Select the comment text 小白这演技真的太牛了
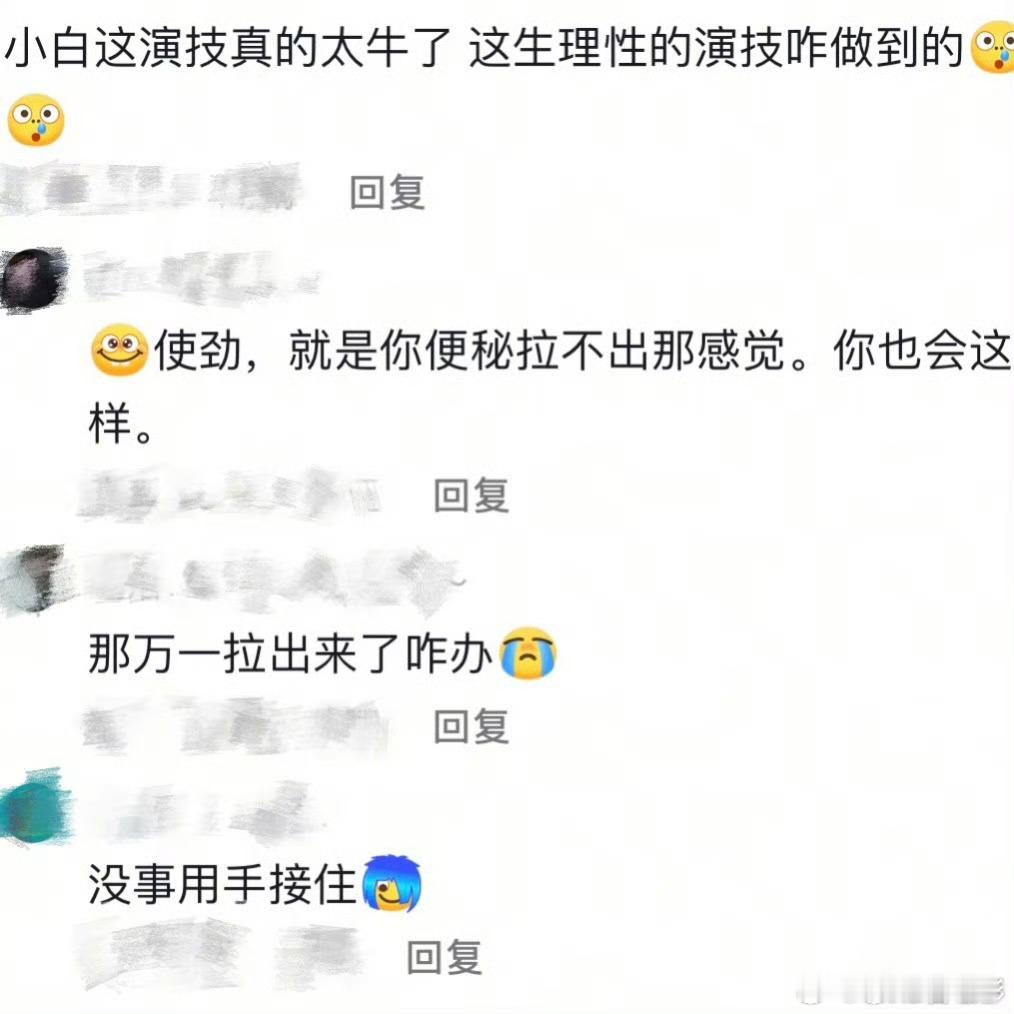 point(227,48)
